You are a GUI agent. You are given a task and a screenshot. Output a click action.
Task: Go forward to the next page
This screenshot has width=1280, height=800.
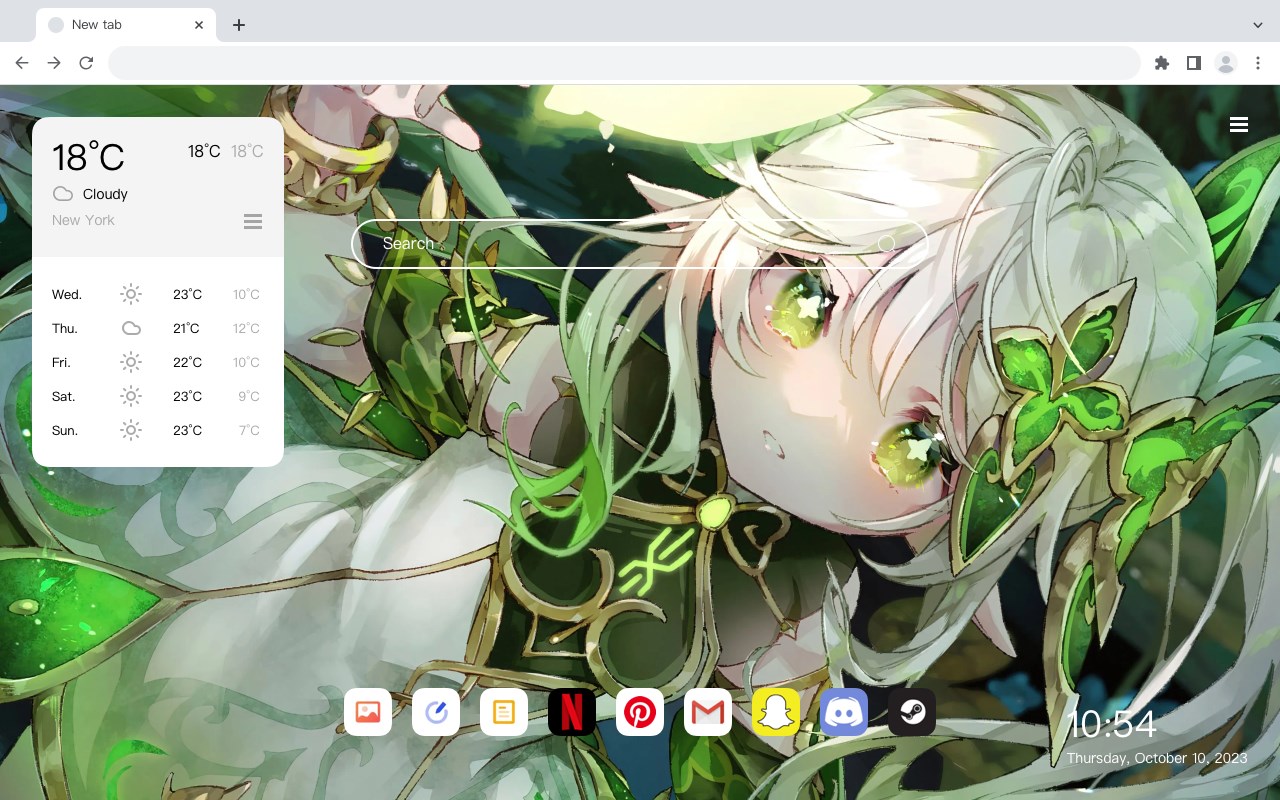[x=54, y=63]
